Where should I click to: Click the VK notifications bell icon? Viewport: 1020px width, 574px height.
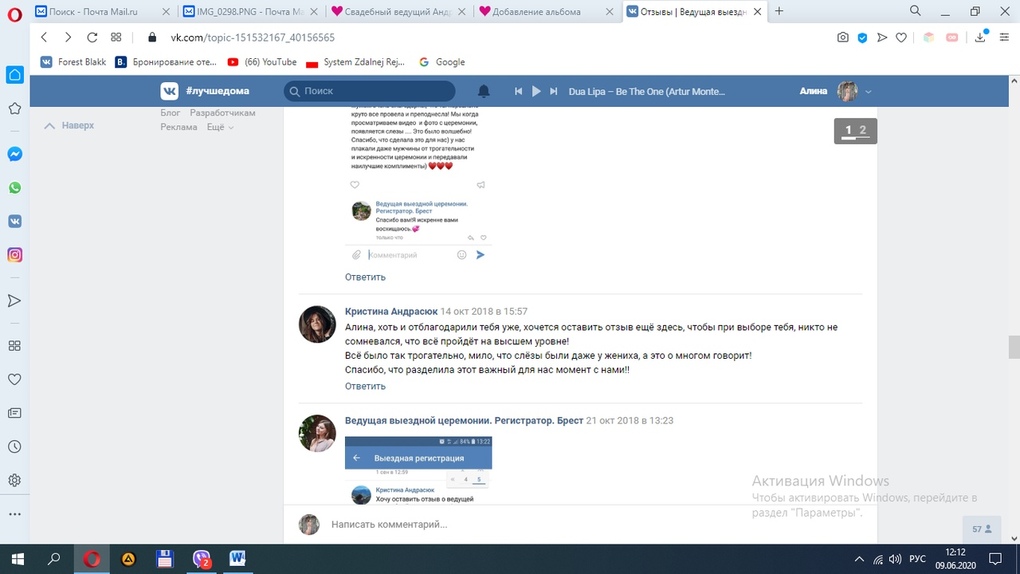pos(483,91)
